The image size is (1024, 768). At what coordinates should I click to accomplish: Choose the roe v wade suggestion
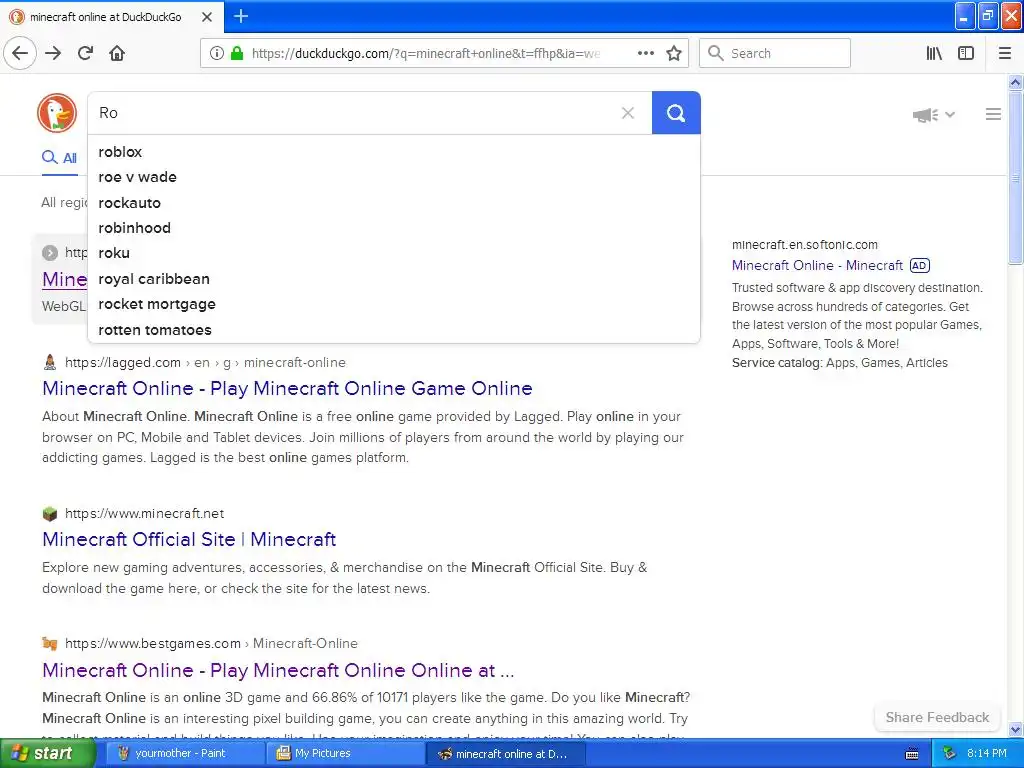(394, 177)
